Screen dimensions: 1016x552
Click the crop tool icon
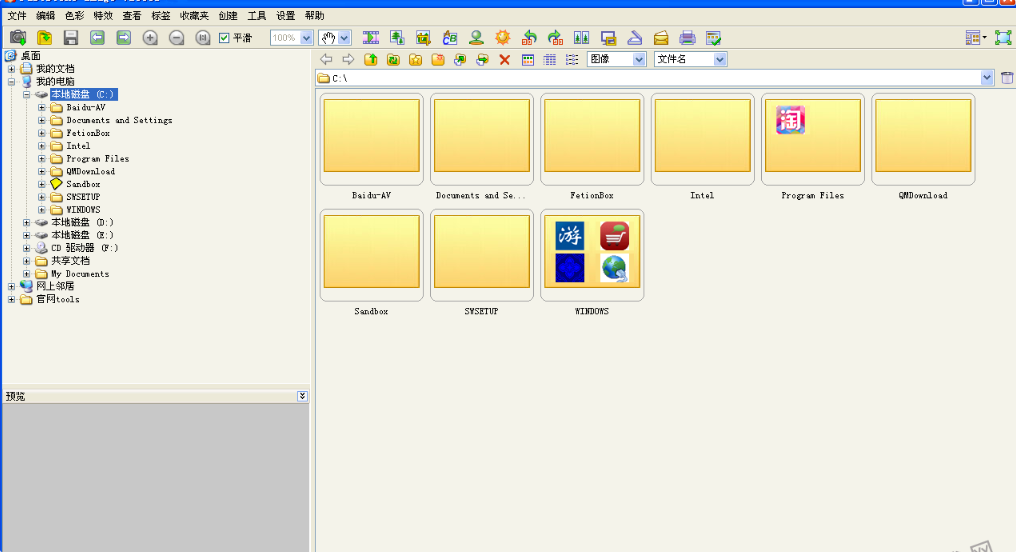423,38
